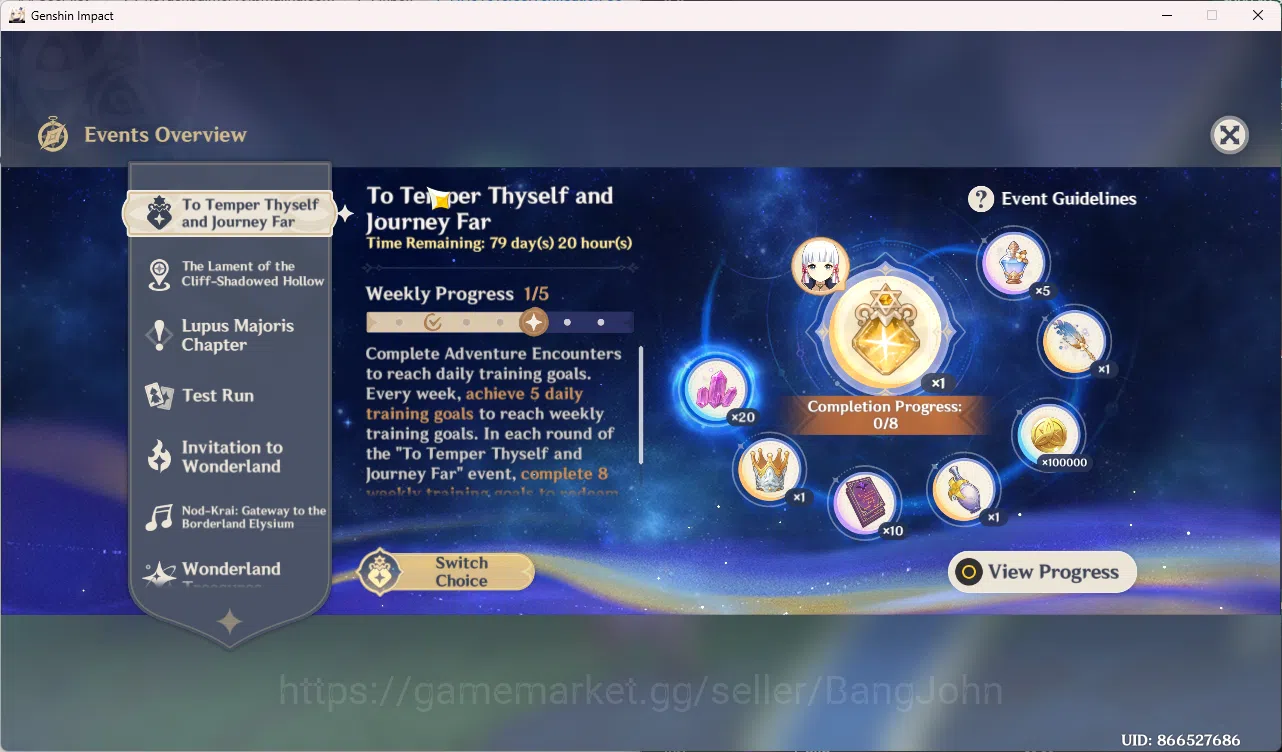
Task: Maximize the Genshin Impact window
Action: click(x=1212, y=15)
